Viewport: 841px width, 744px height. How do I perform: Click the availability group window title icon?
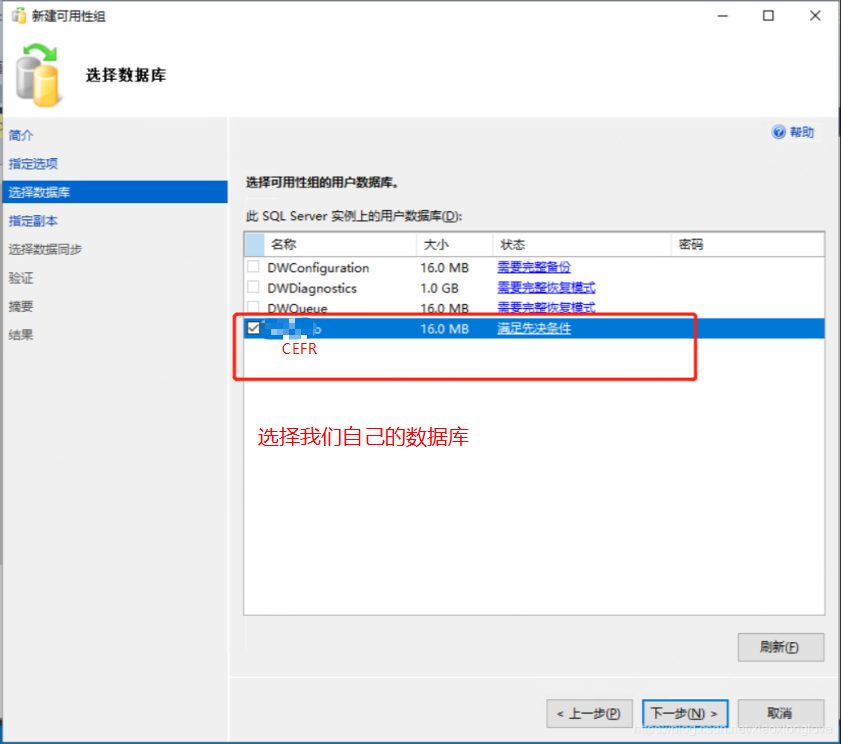click(x=19, y=16)
